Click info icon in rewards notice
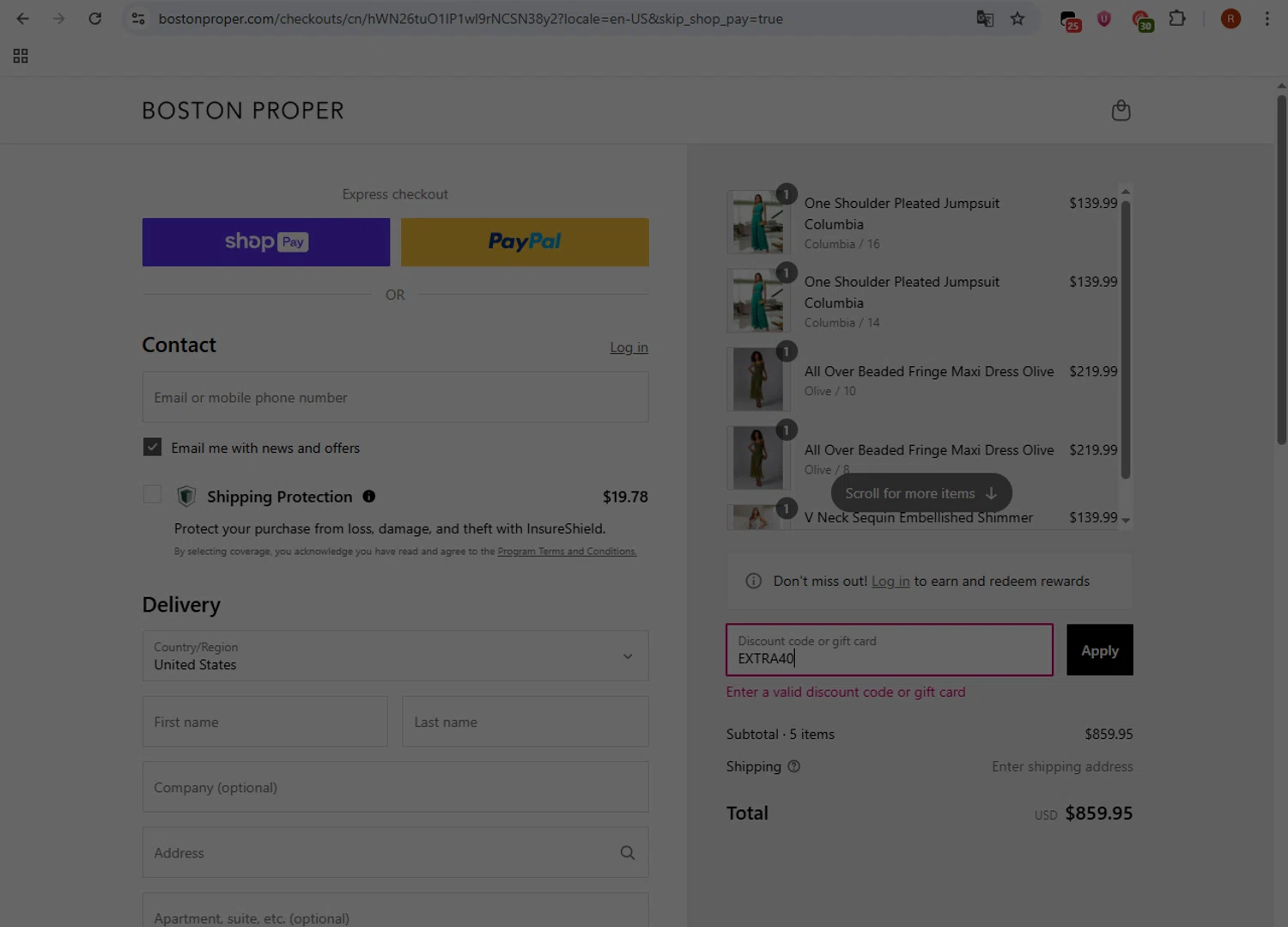 754,581
